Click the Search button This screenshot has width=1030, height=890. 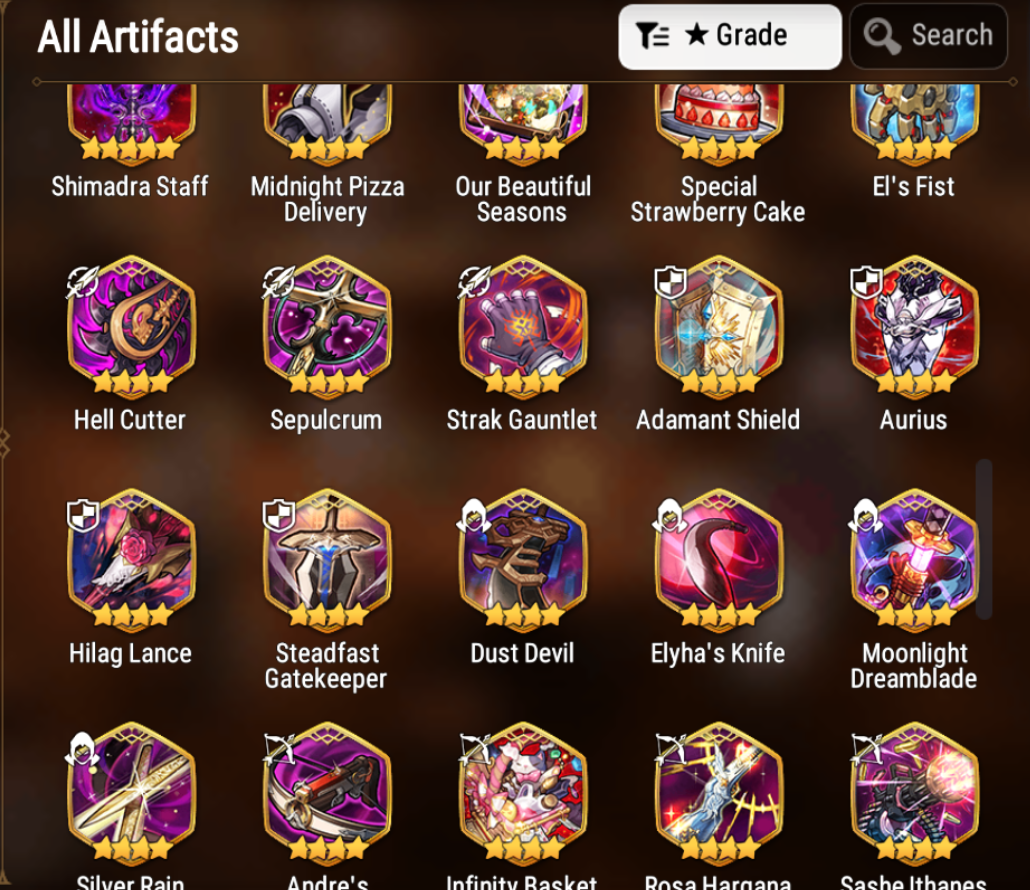928,36
